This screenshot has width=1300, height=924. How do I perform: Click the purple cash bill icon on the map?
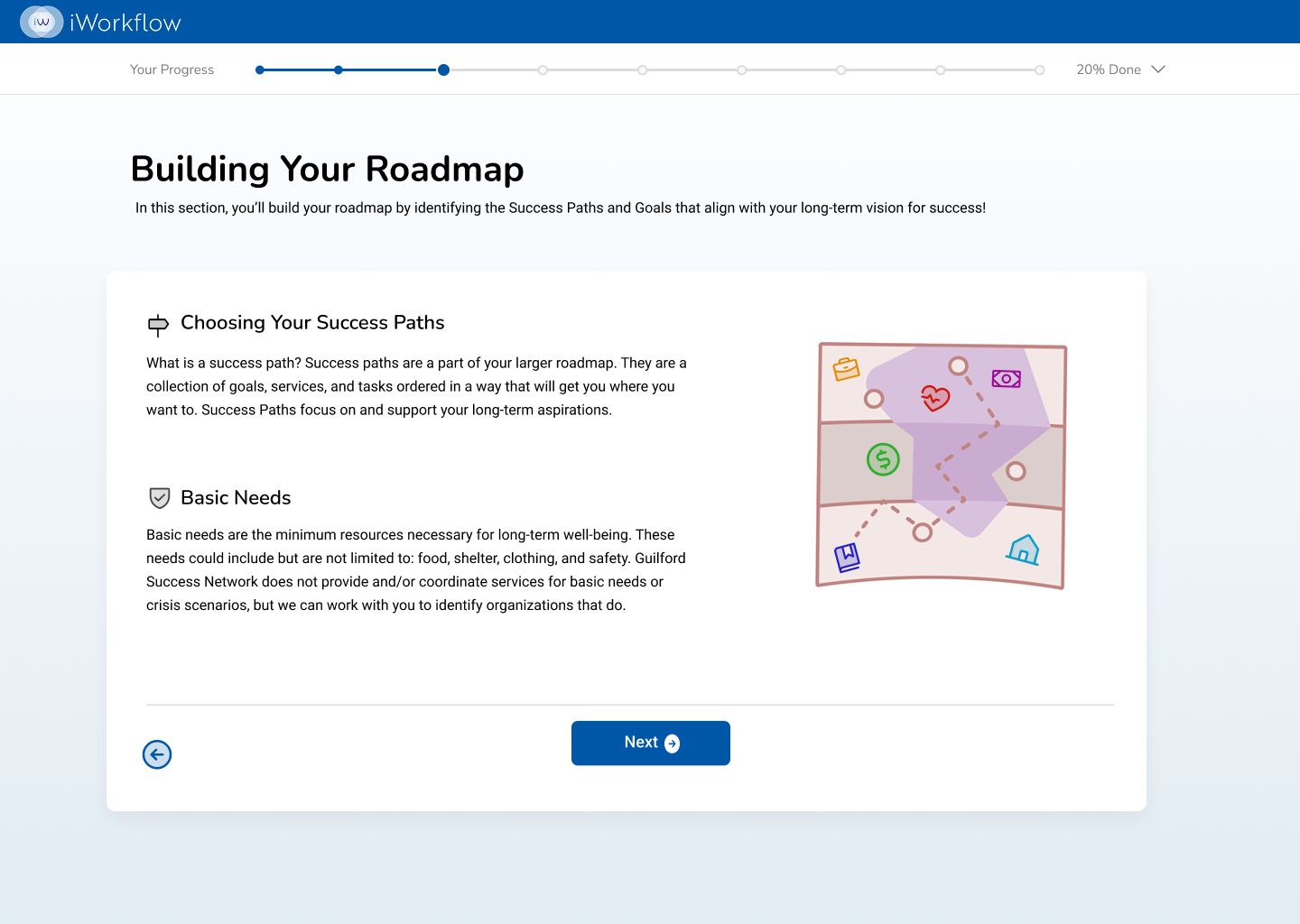(1006, 379)
